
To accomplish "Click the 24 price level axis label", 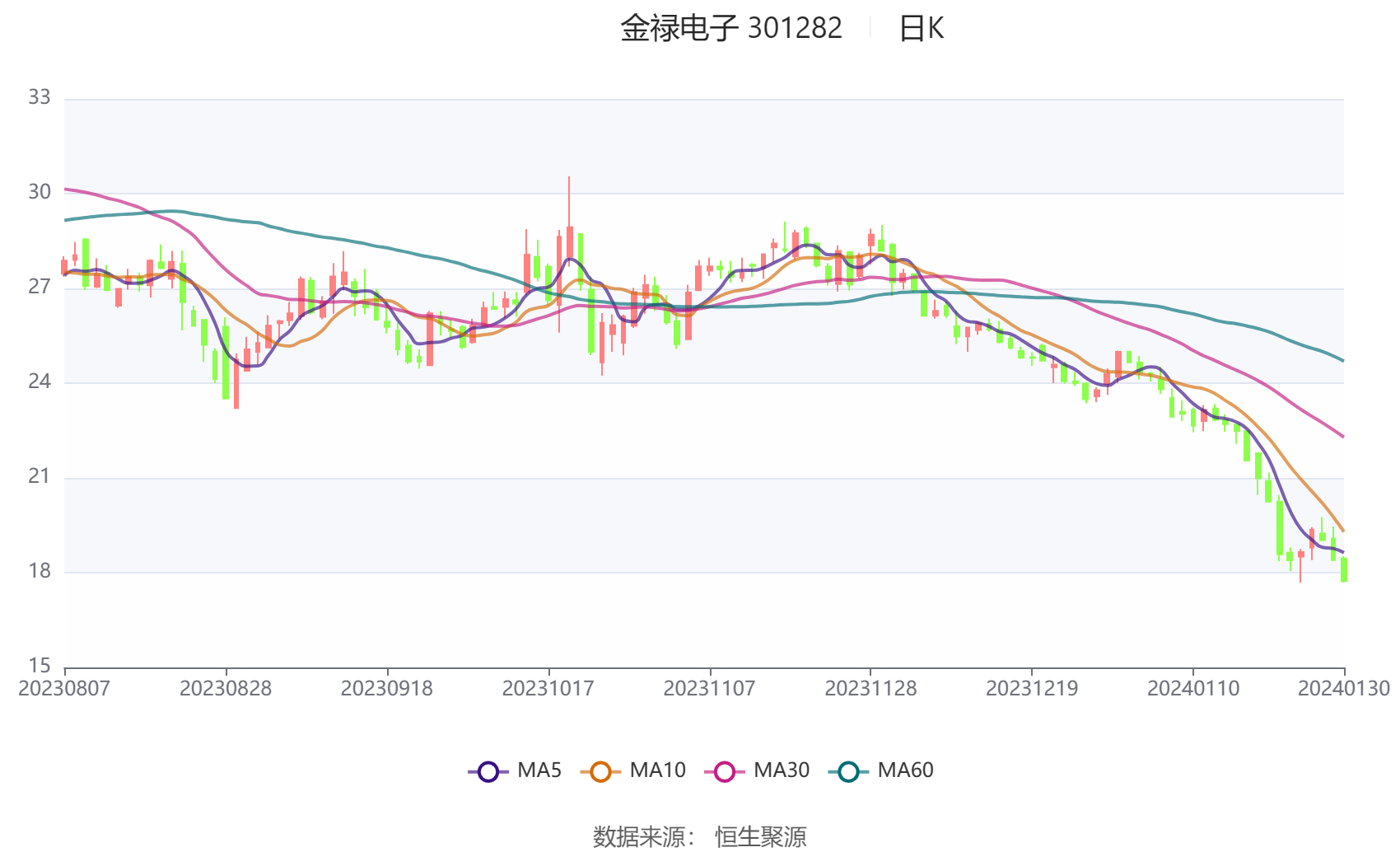I will click(40, 382).
